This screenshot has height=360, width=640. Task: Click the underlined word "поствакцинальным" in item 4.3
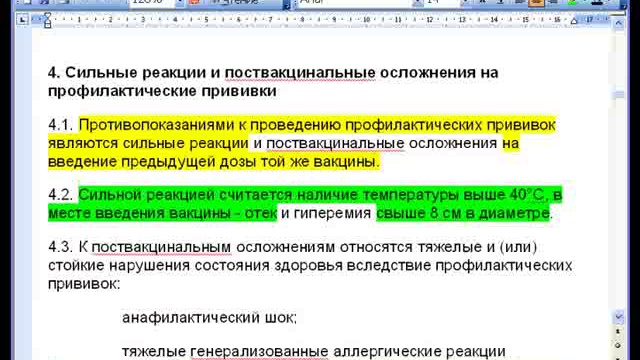click(161, 247)
